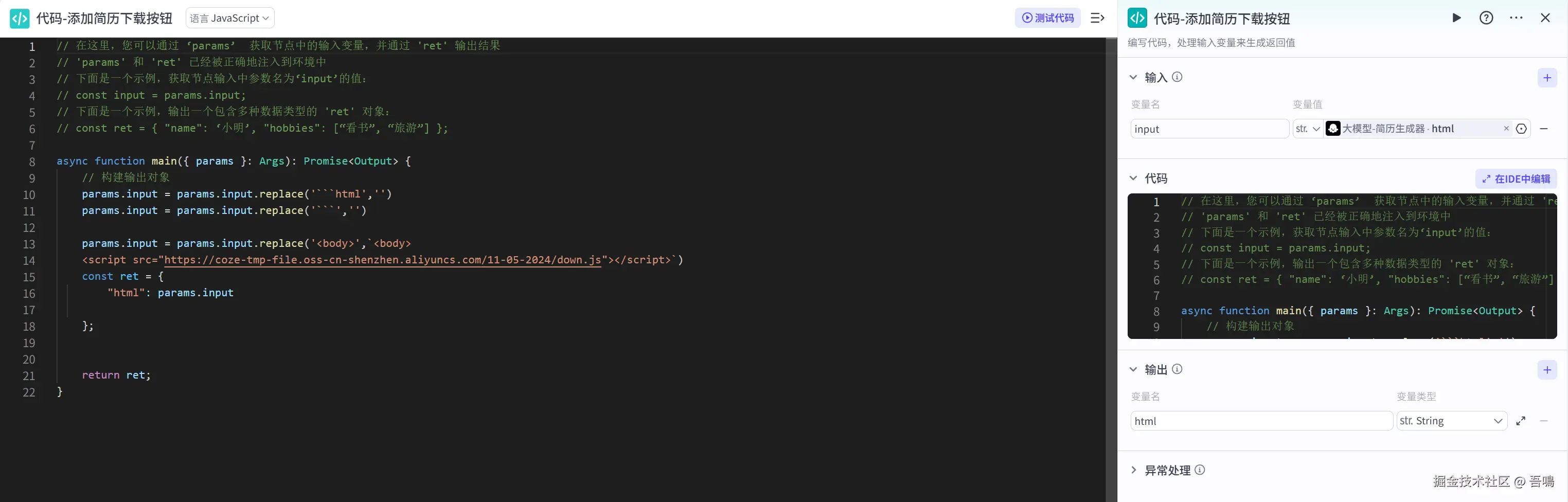This screenshot has height=502, width=1568.
Task: Open the str. type dropdown for input
Action: point(1308,129)
